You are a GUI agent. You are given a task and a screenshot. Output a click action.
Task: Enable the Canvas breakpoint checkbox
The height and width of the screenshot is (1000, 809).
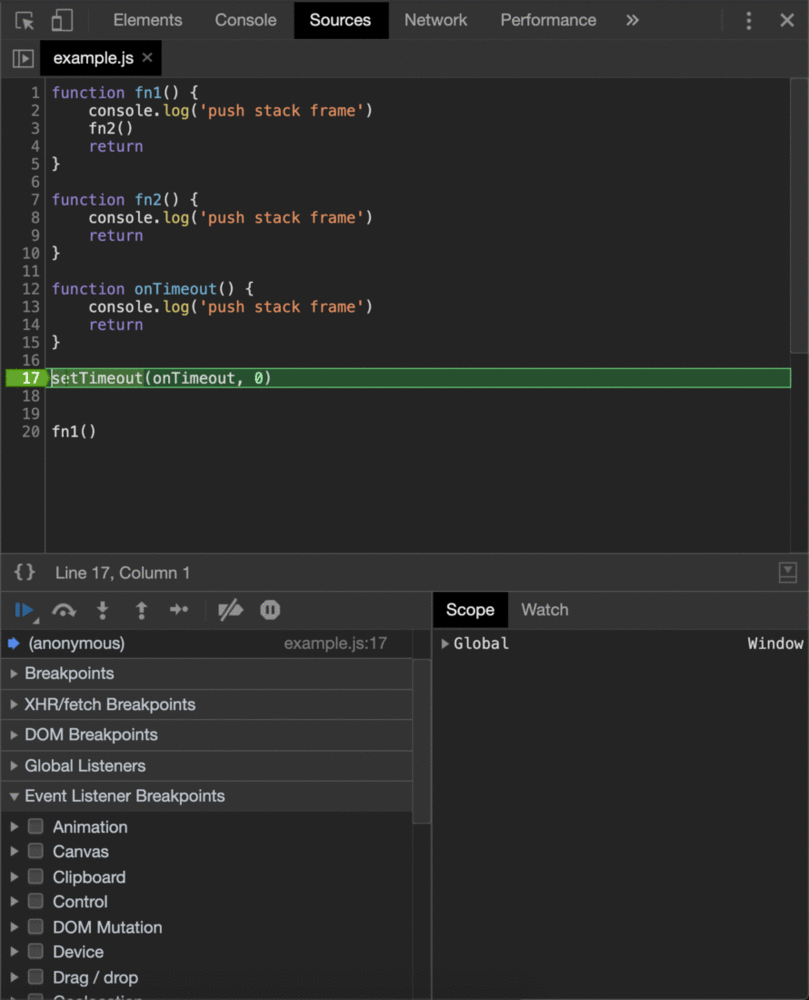36,851
